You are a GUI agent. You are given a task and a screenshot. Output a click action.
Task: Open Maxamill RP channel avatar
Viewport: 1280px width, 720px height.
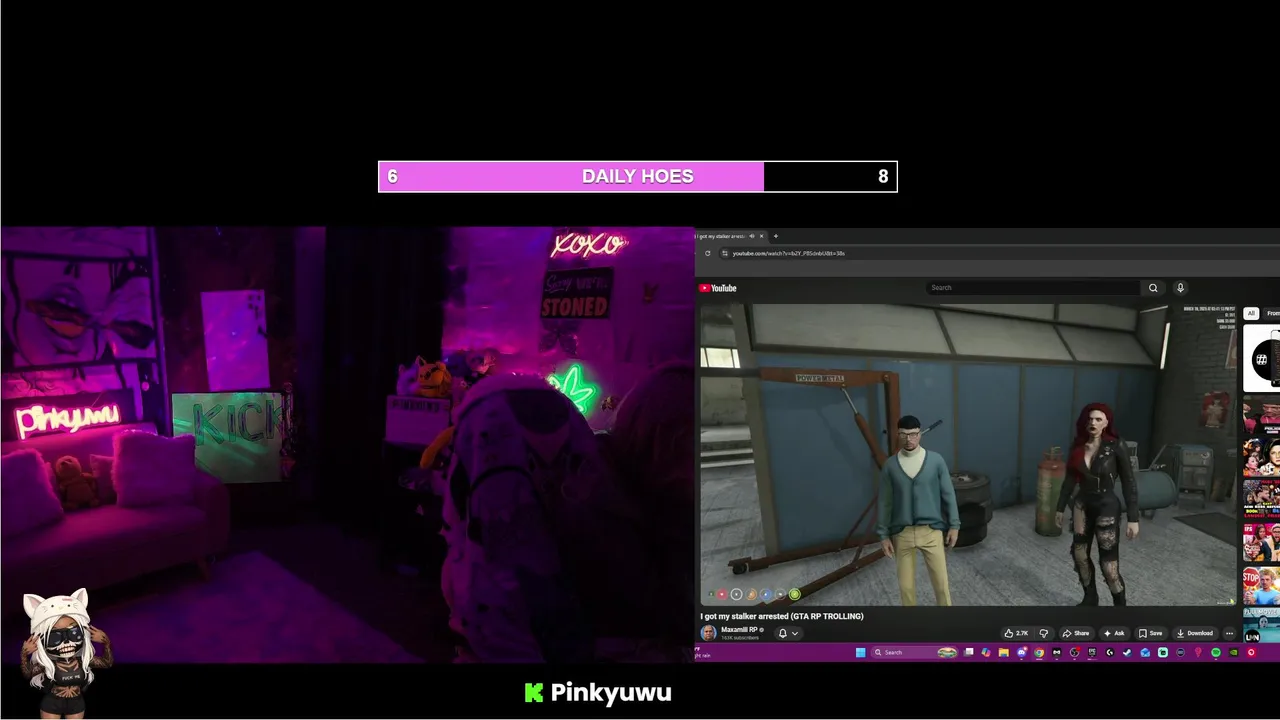pos(708,633)
